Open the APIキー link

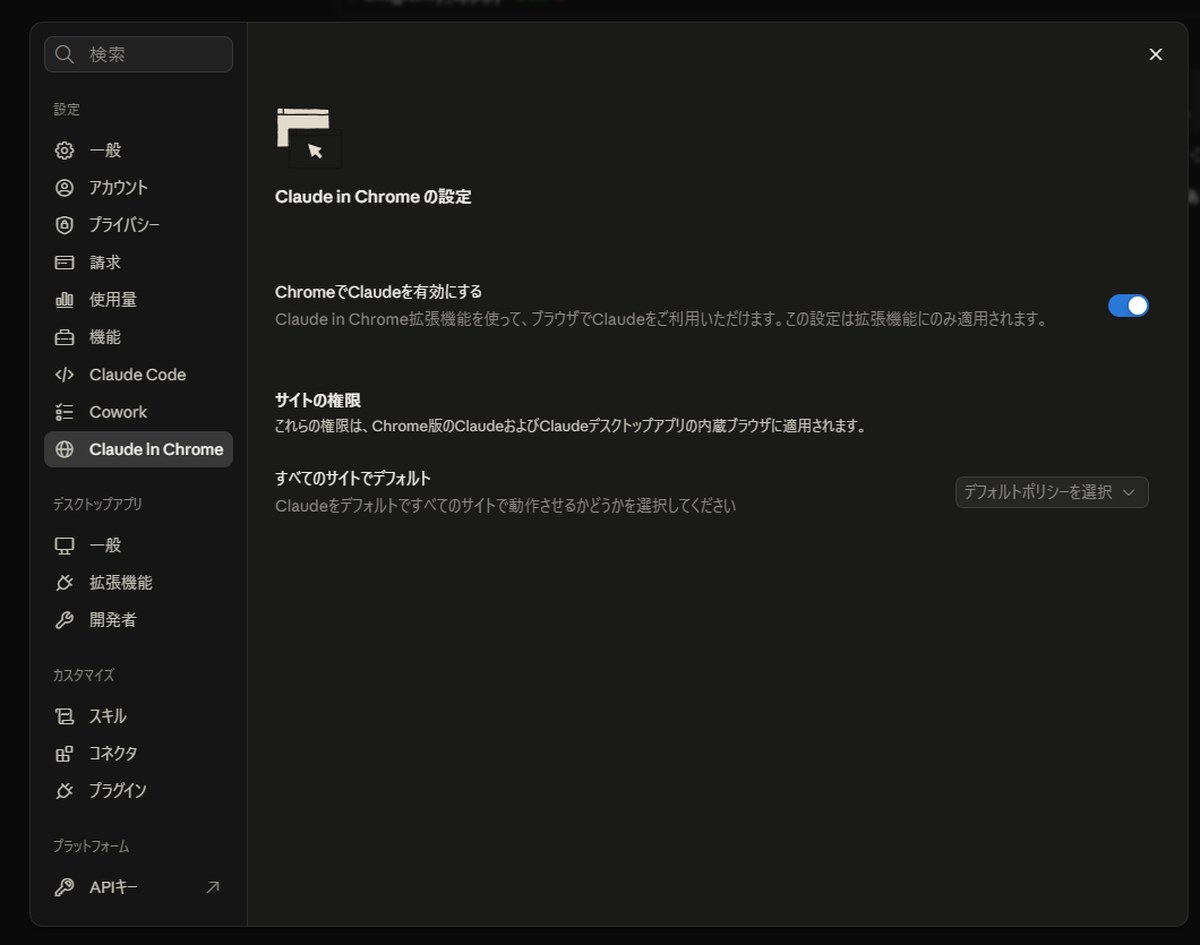[138, 887]
